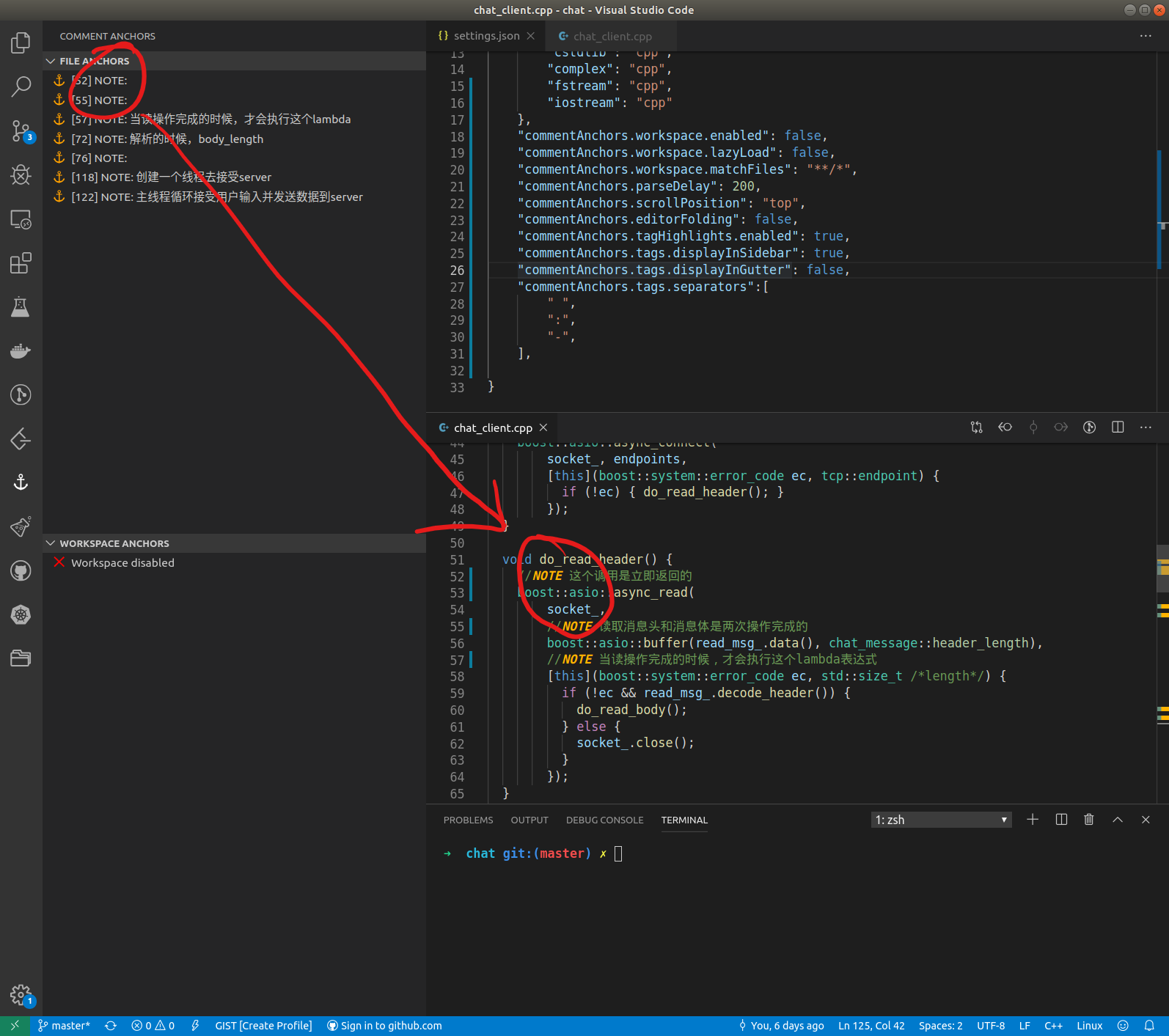Open the Comment Anchors anchor view
Viewport: 1169px width, 1036px height.
[x=21, y=482]
